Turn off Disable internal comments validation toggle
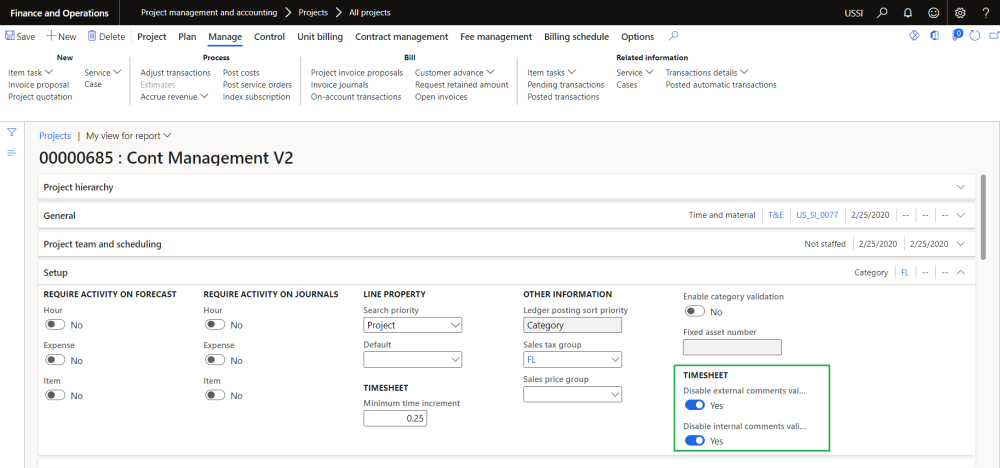The width and height of the screenshot is (1000, 468). coord(694,441)
